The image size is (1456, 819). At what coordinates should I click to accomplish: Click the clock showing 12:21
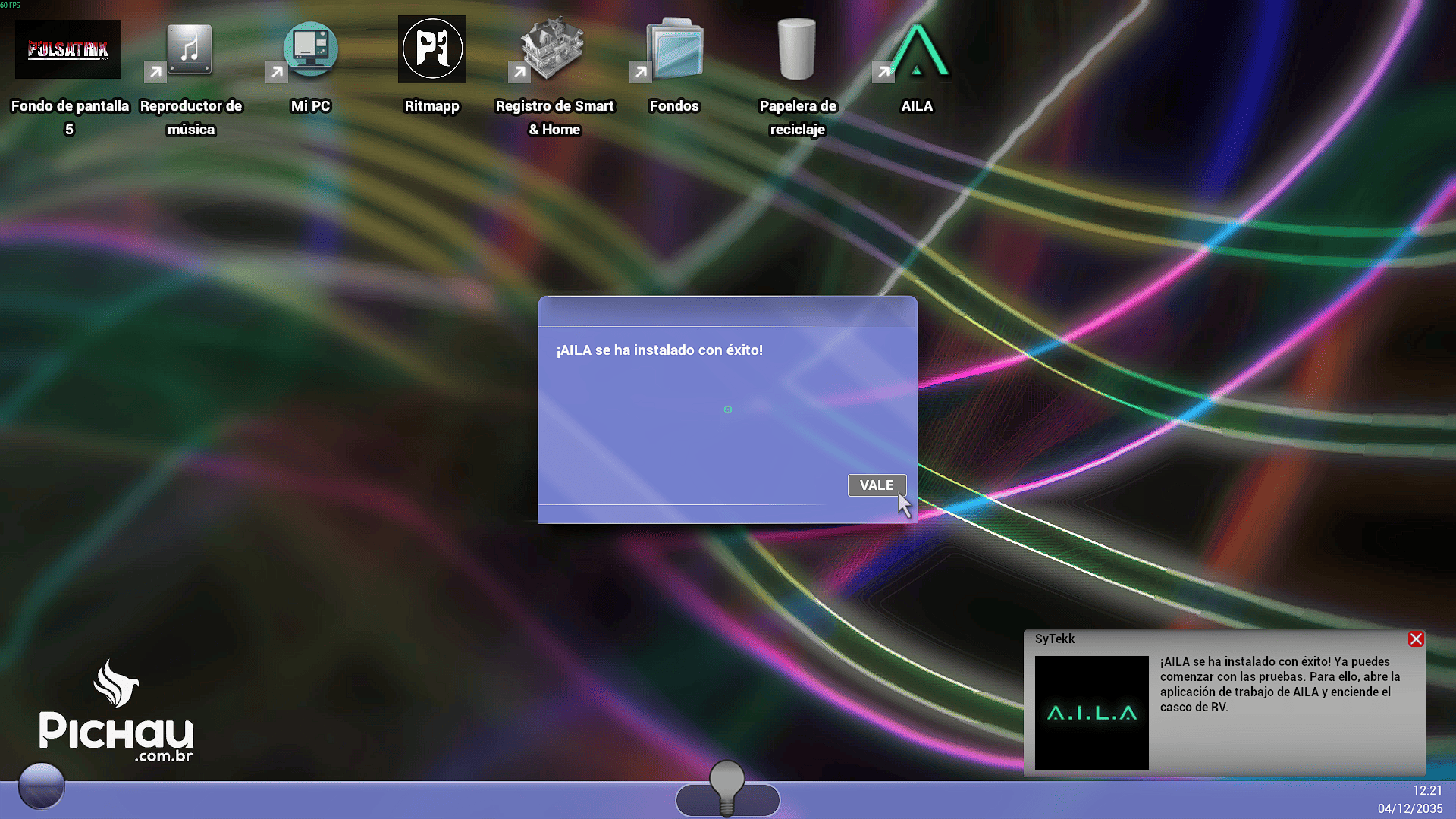point(1426,790)
